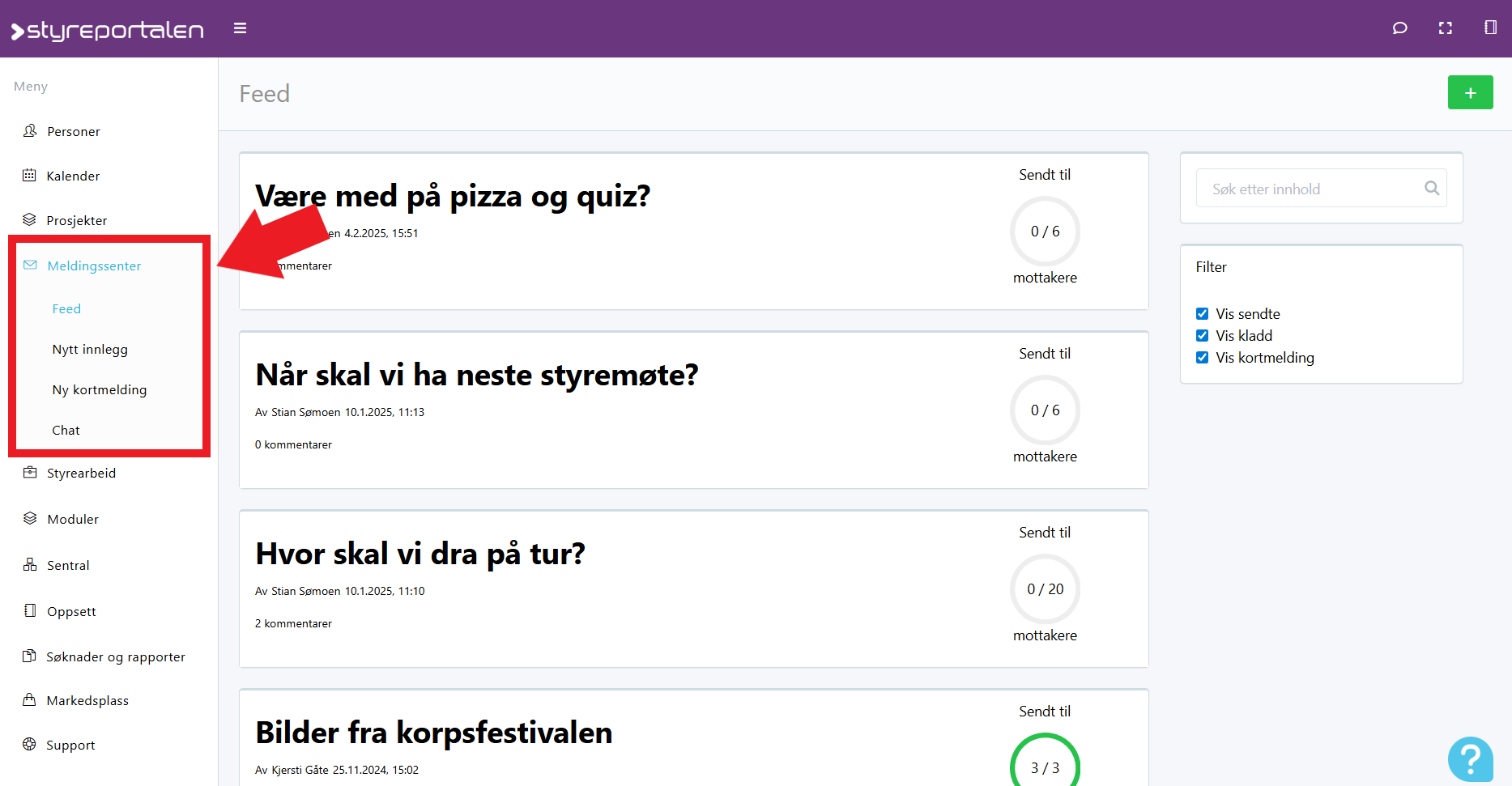Expand the Moduler sidebar section

click(x=73, y=519)
